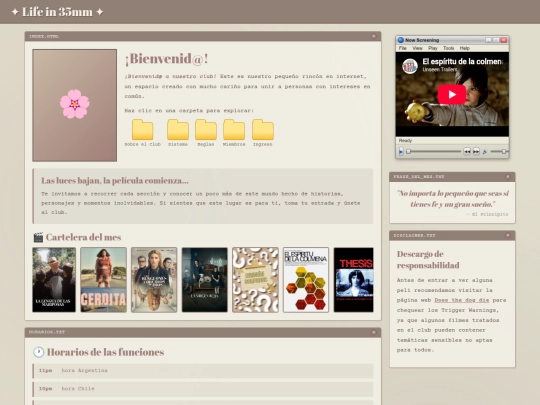This screenshot has width=540, height=405.
Task: Close the frase_del_mes.txt panel
Action: 508,177
